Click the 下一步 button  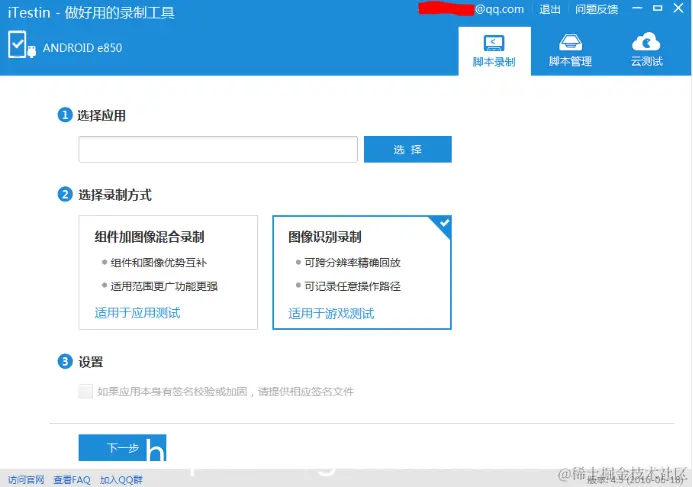pos(122,448)
